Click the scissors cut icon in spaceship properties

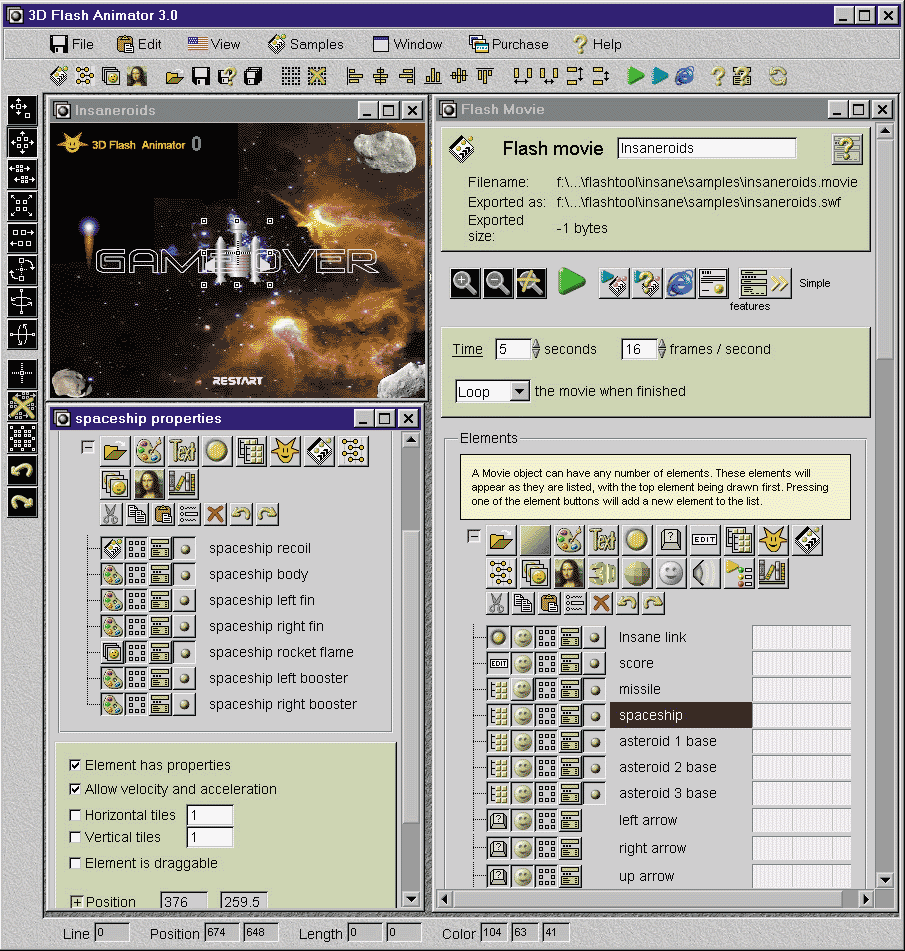click(110, 514)
